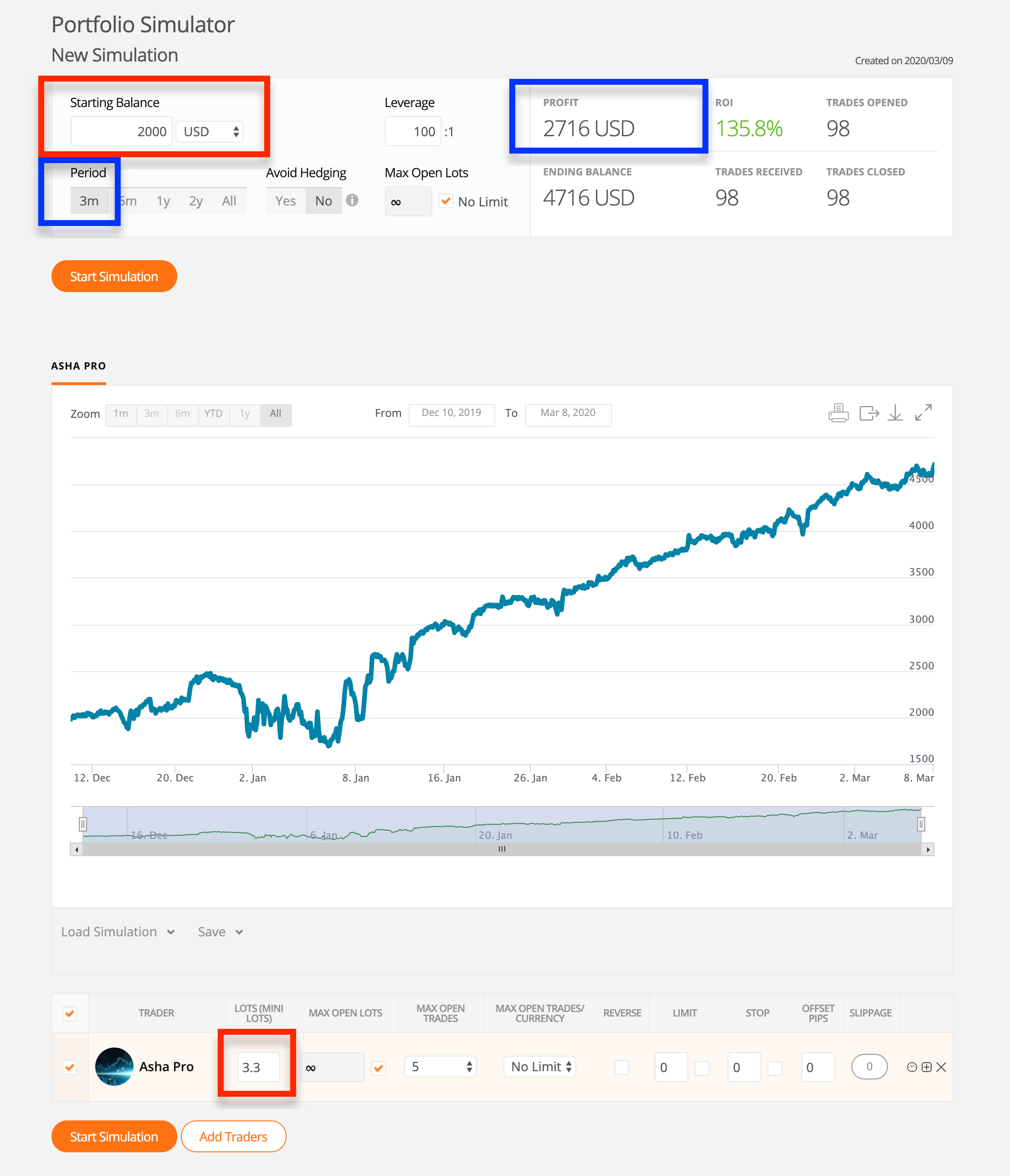Image resolution: width=1010 pixels, height=1176 pixels.
Task: Enable the Reverse checkbox for Asha Pro
Action: [x=622, y=1068]
